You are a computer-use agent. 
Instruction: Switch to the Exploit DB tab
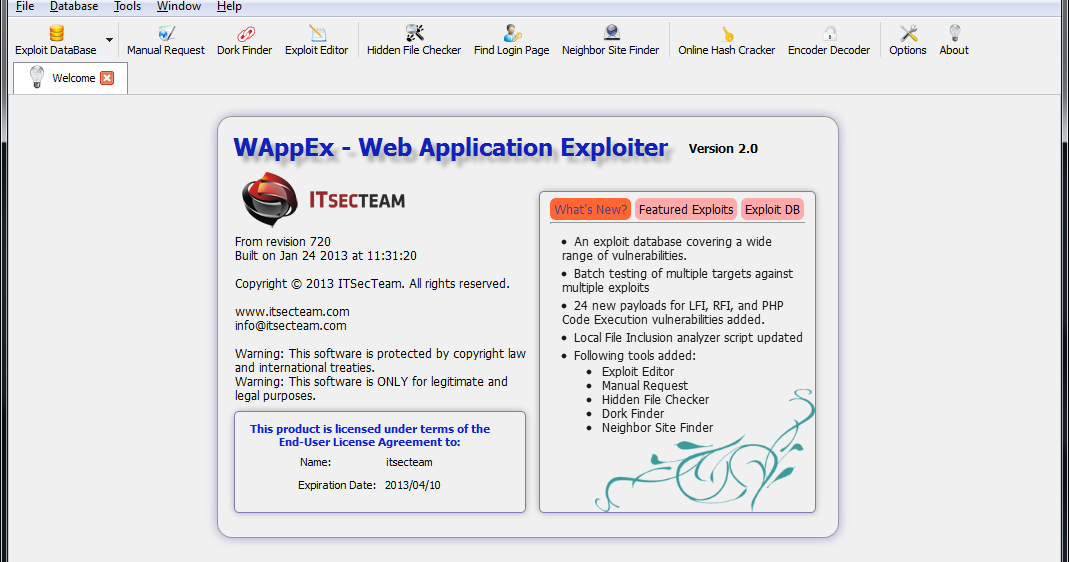point(772,209)
